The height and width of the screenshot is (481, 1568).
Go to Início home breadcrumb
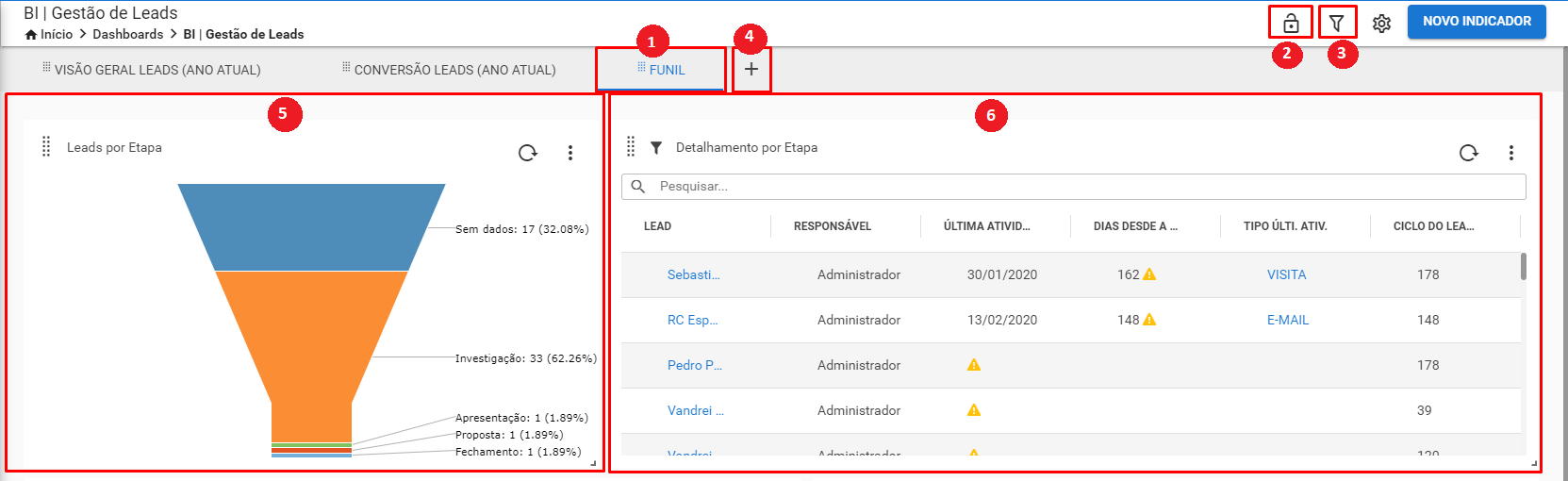(x=57, y=34)
